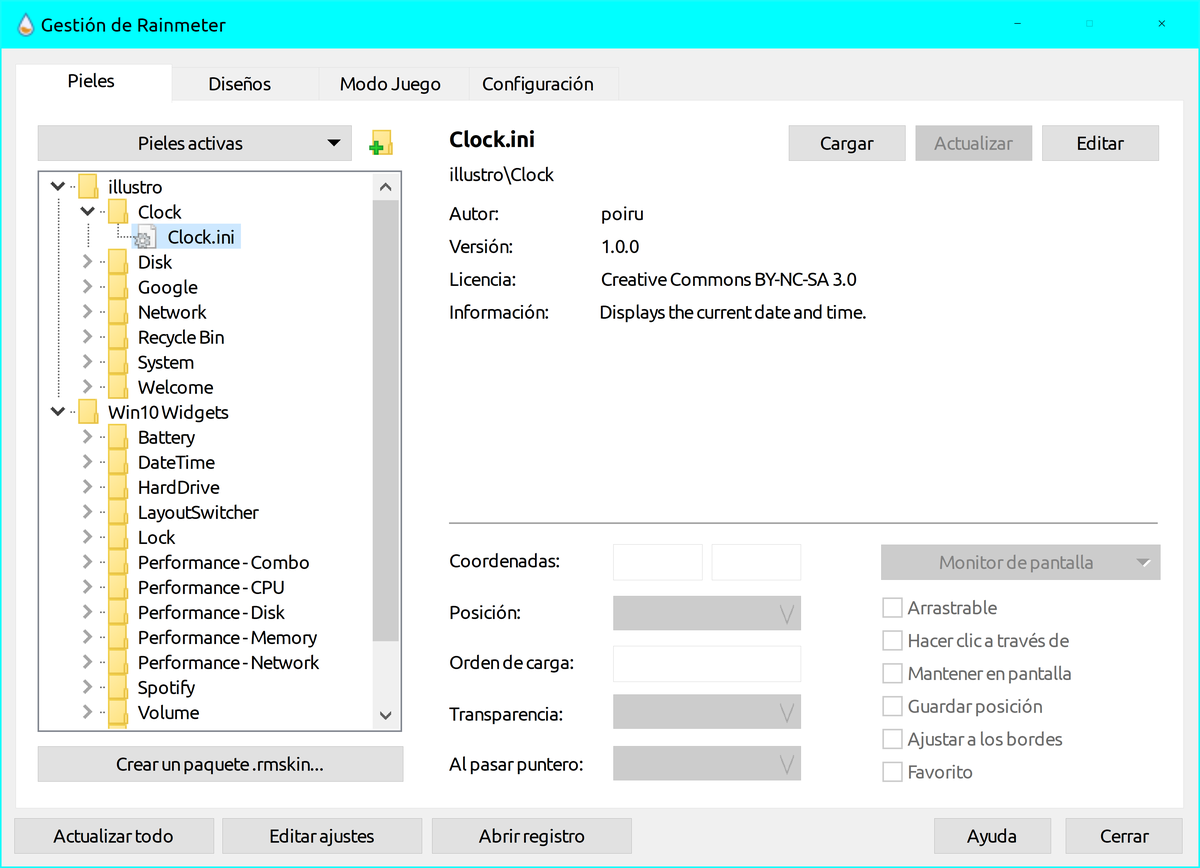
Task: Click the DateTime folder icon
Action: 118,462
